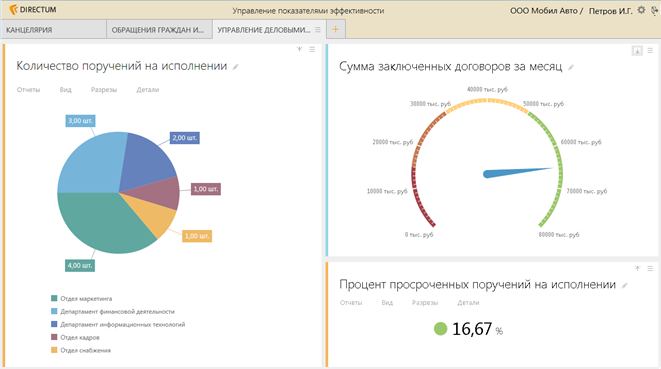Toggle Отдел кадров legend swatch
The height and width of the screenshot is (369, 661).
(x=54, y=337)
